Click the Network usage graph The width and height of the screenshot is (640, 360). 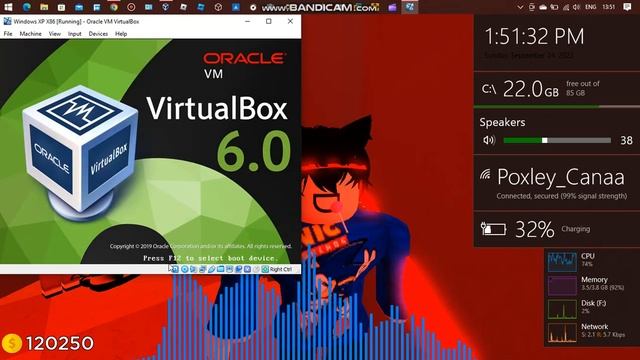(x=562, y=332)
